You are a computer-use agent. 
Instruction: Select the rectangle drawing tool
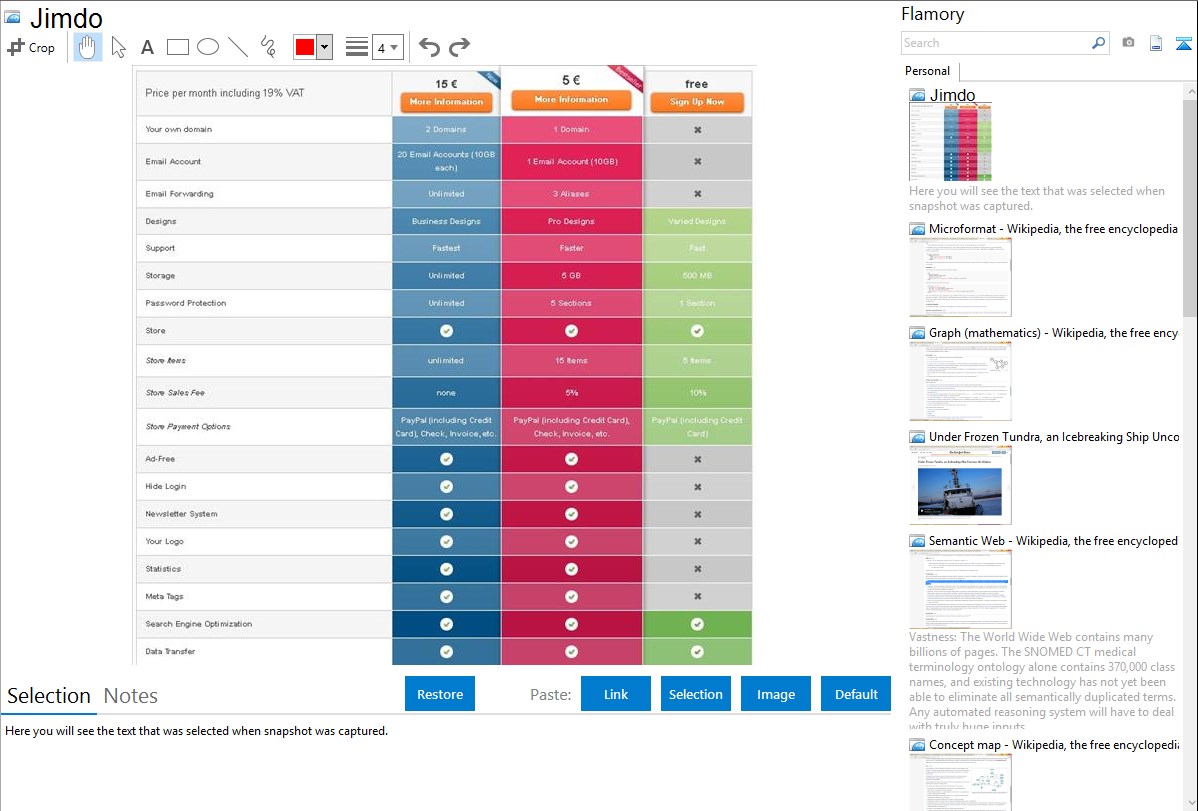177,47
